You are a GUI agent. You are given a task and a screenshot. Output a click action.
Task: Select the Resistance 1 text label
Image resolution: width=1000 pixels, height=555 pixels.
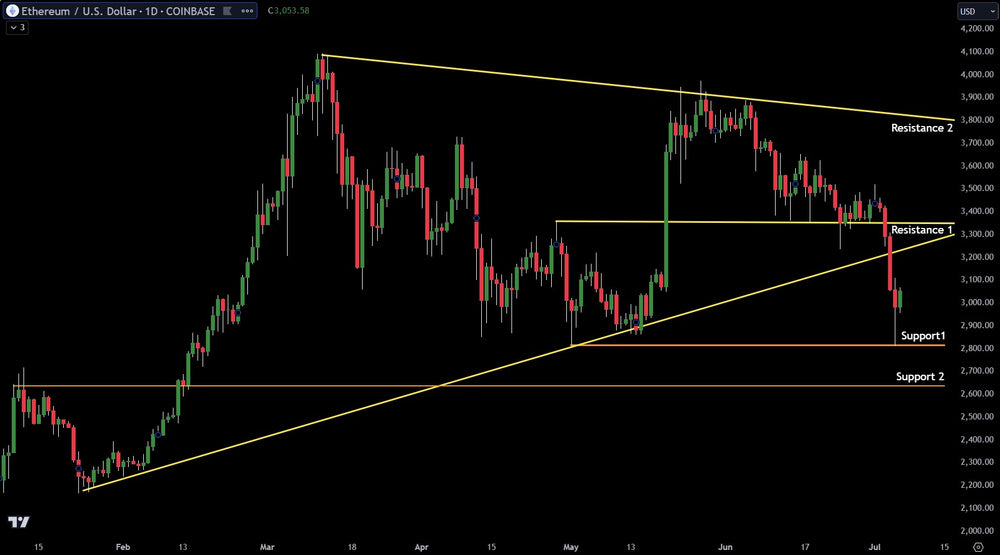[x=921, y=230]
